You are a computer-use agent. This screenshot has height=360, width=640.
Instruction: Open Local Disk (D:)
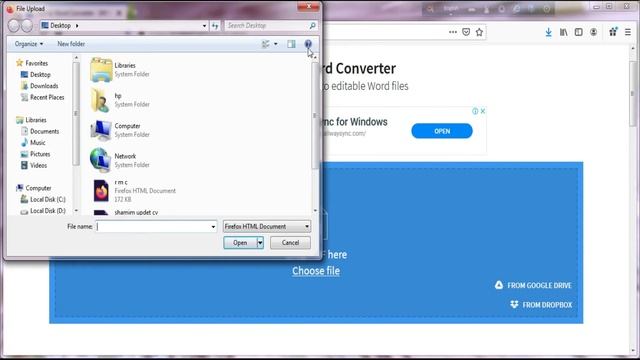point(43,211)
